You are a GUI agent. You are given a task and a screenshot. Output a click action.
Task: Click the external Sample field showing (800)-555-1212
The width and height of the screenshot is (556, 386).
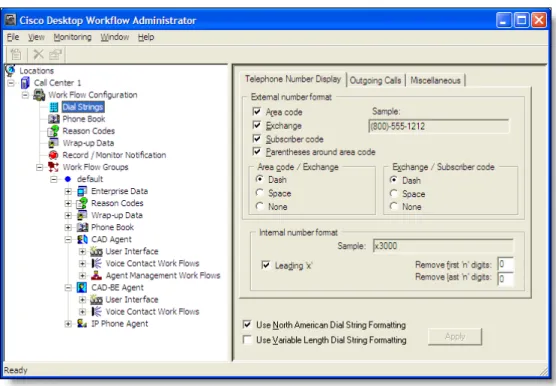coord(439,127)
